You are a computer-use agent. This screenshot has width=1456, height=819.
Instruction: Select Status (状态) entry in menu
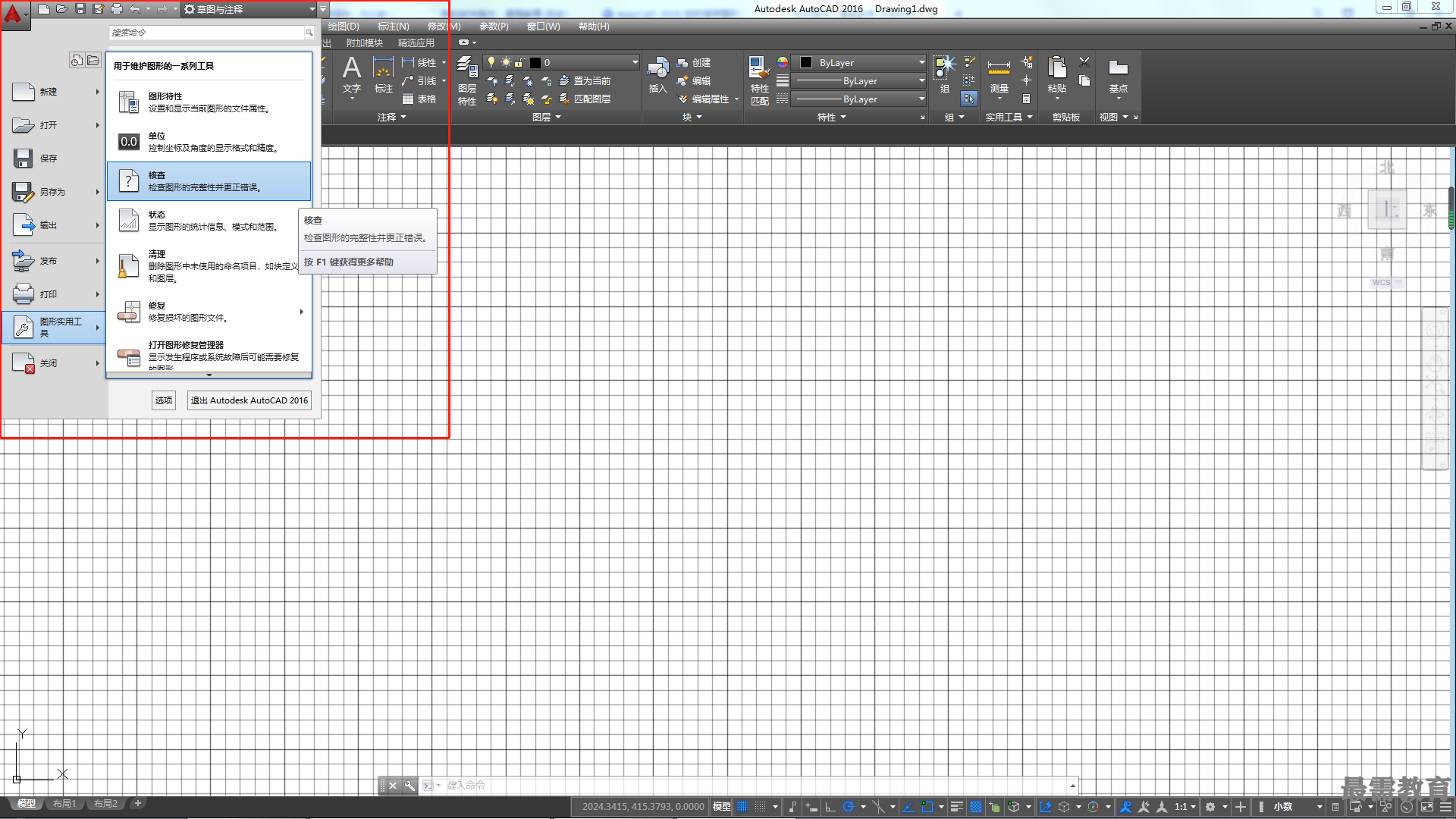(209, 221)
